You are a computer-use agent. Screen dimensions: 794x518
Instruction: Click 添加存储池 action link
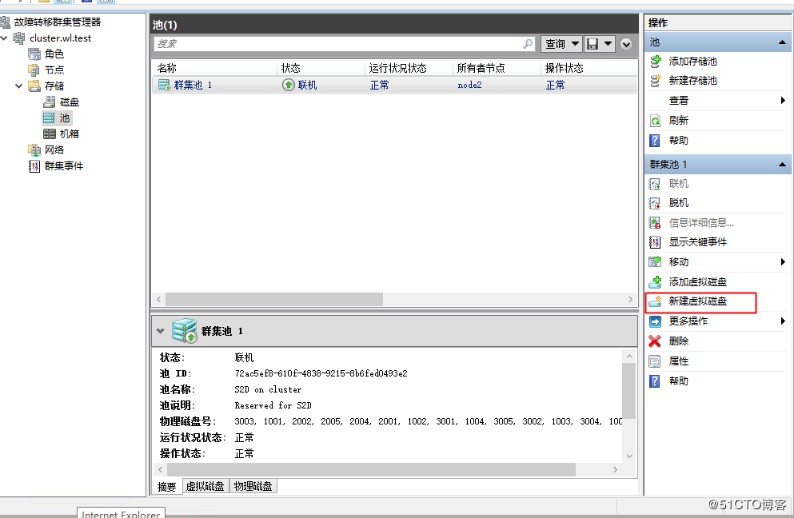[693, 61]
